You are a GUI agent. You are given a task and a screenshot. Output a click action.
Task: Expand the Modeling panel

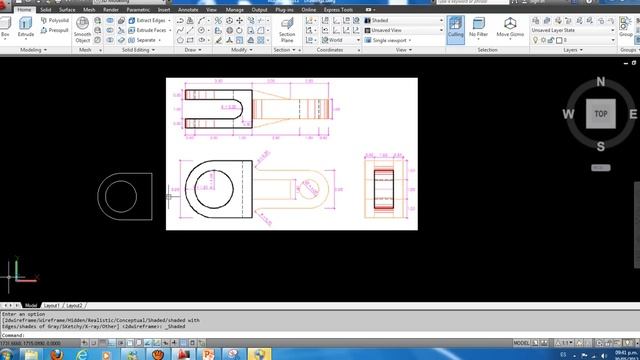click(x=33, y=50)
